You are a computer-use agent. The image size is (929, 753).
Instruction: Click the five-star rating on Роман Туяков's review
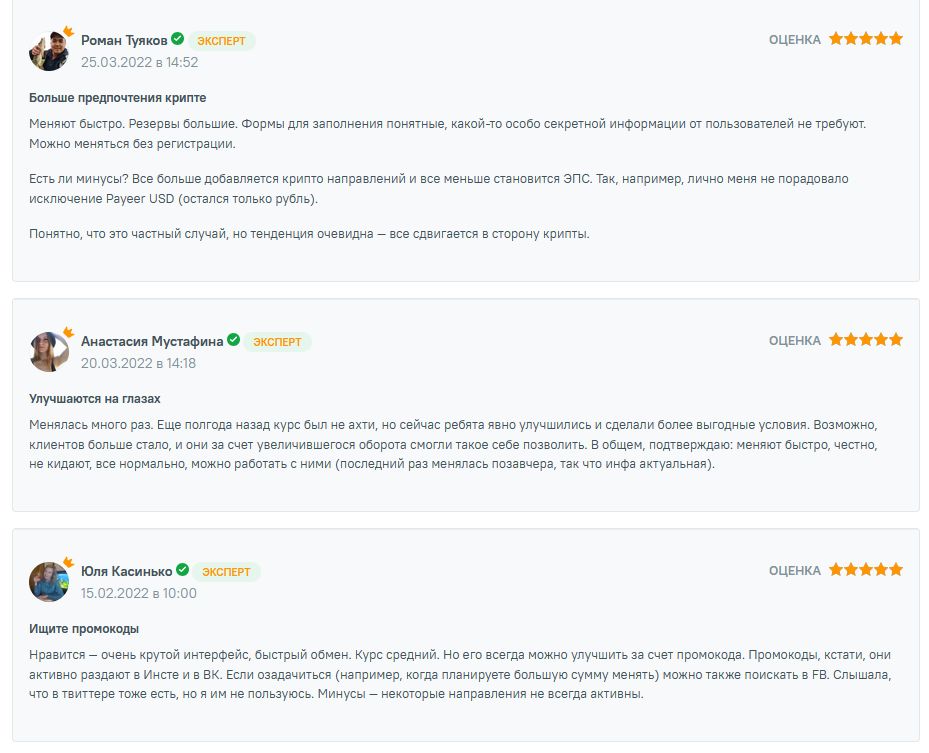click(x=865, y=39)
